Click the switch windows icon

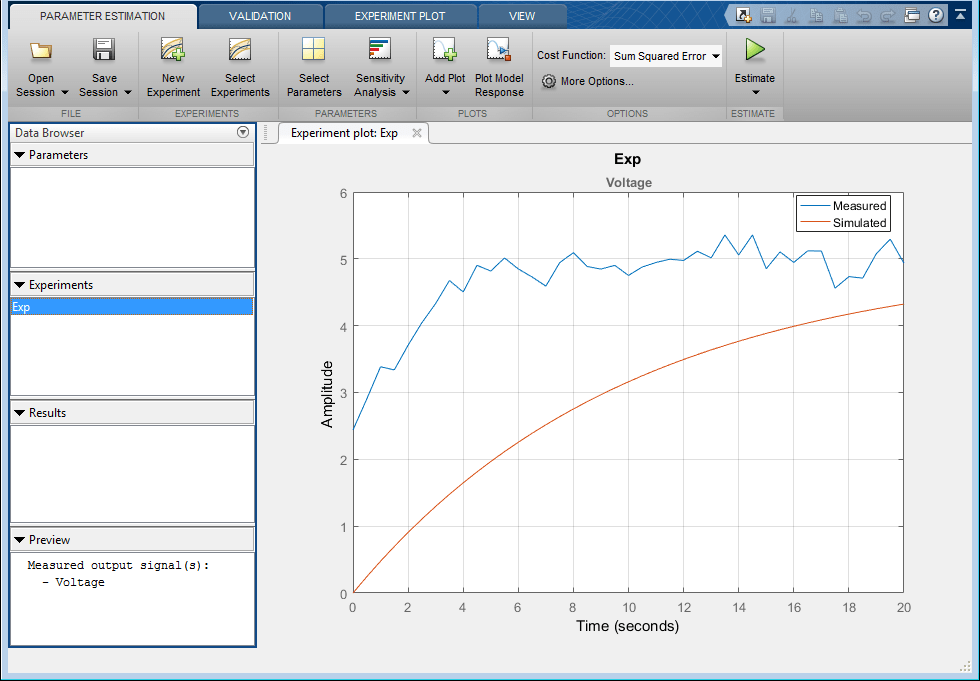point(912,15)
